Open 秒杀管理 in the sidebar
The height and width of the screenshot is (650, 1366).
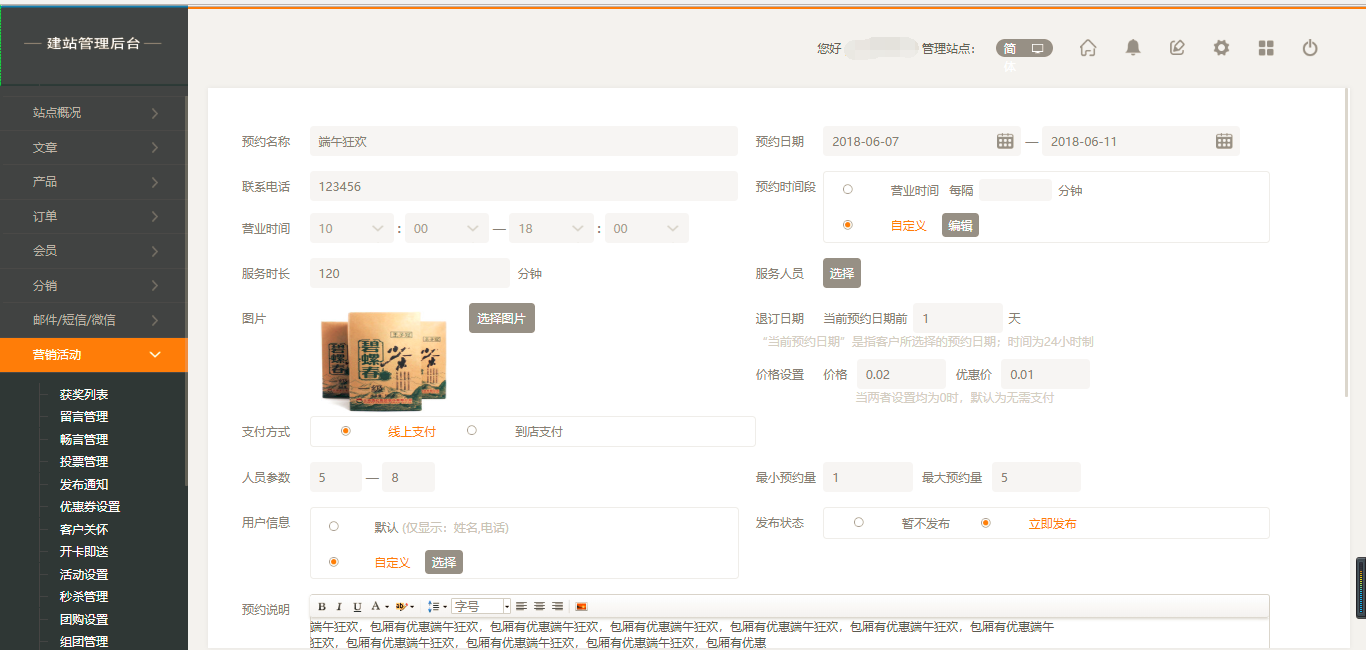coord(84,597)
